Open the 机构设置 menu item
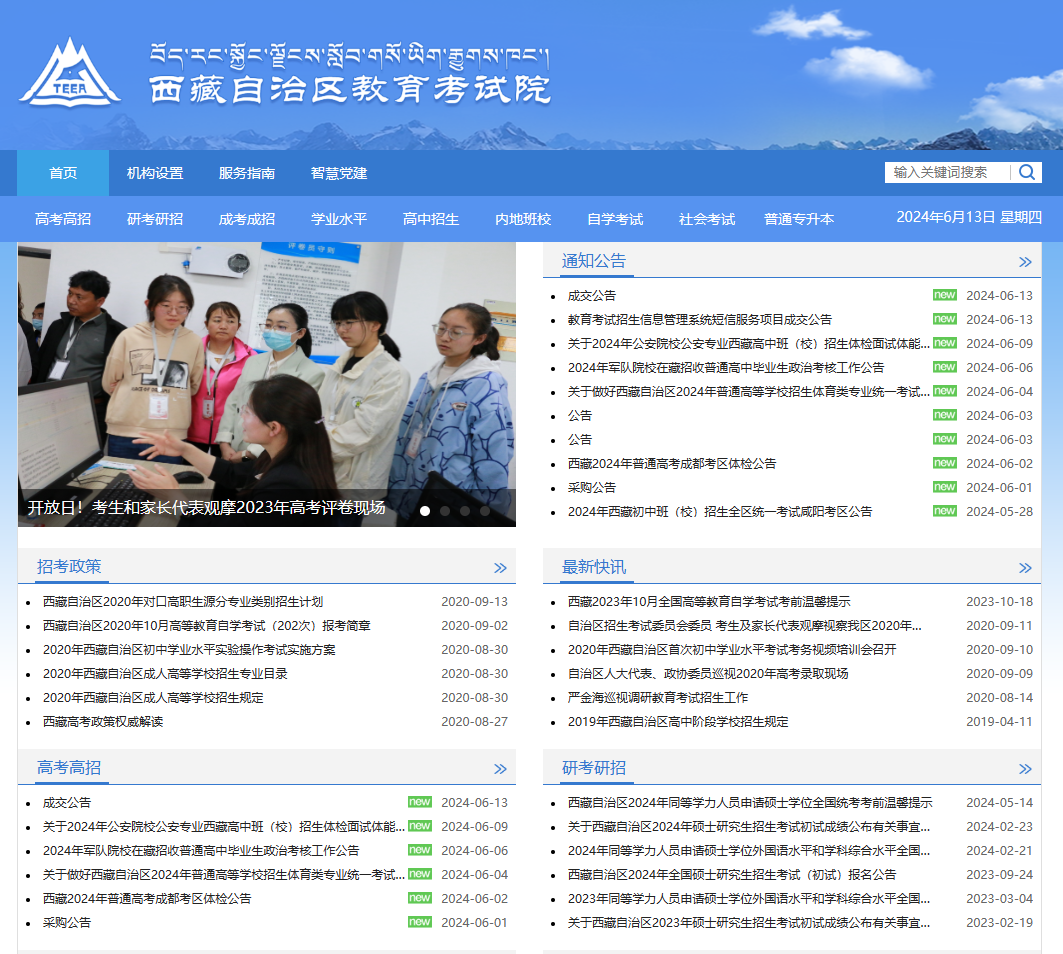This screenshot has width=1063, height=954. [155, 173]
